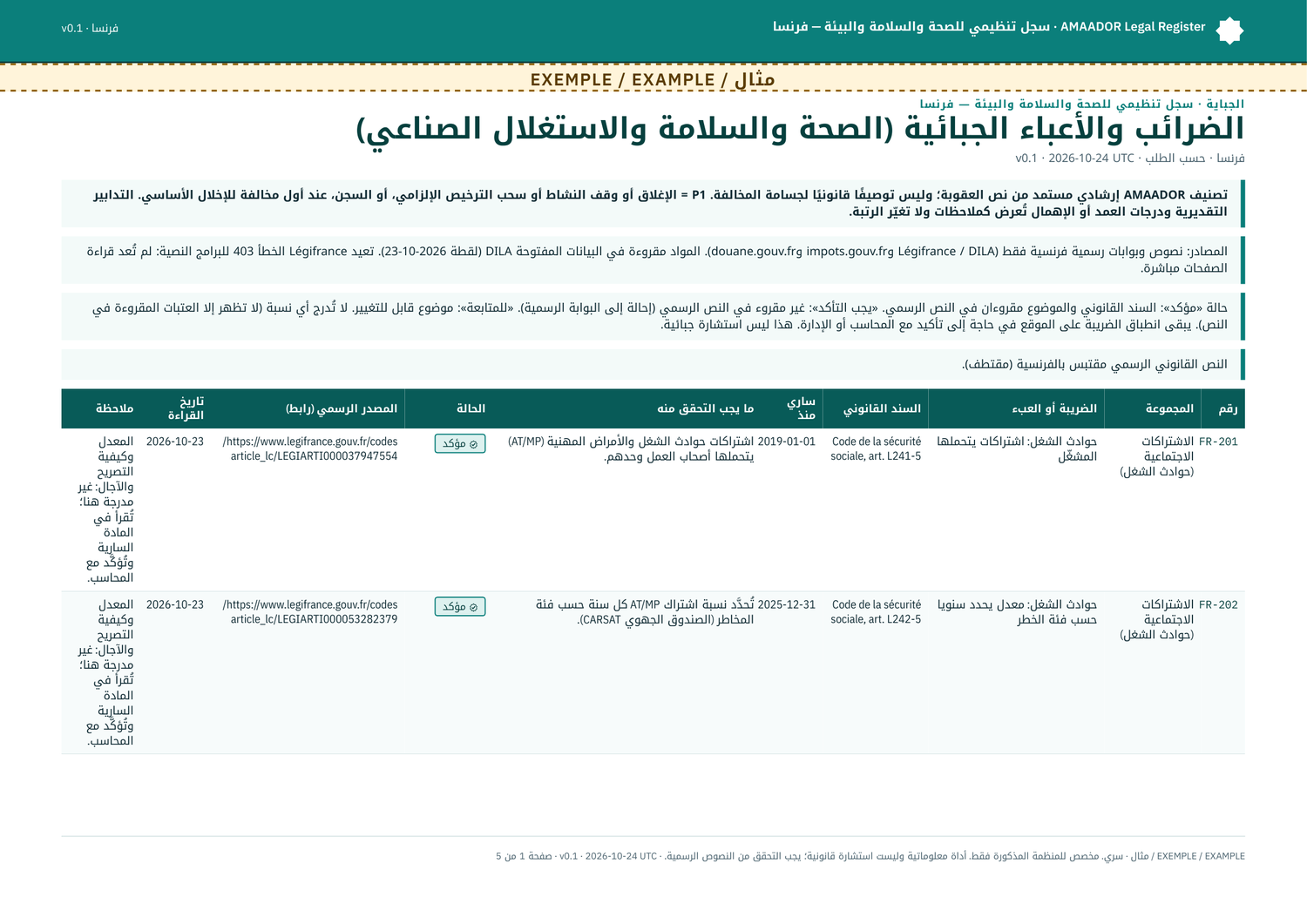Click the sources note starting المصادر: نصوص وبوابات
Image resolution: width=1307 pixels, height=924 pixels.
653,260
